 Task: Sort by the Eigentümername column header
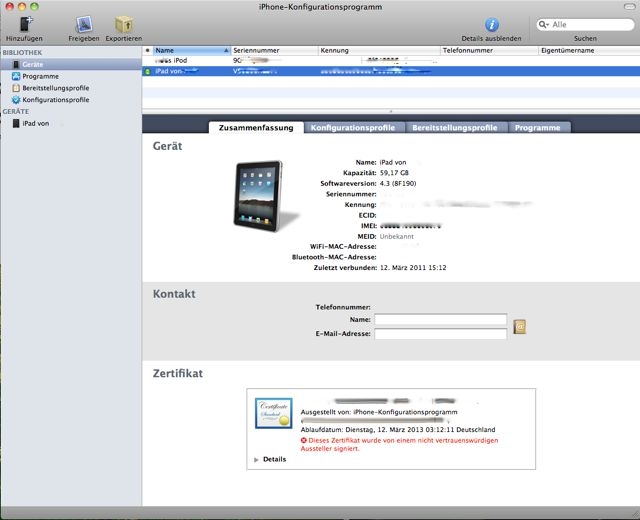coord(589,51)
